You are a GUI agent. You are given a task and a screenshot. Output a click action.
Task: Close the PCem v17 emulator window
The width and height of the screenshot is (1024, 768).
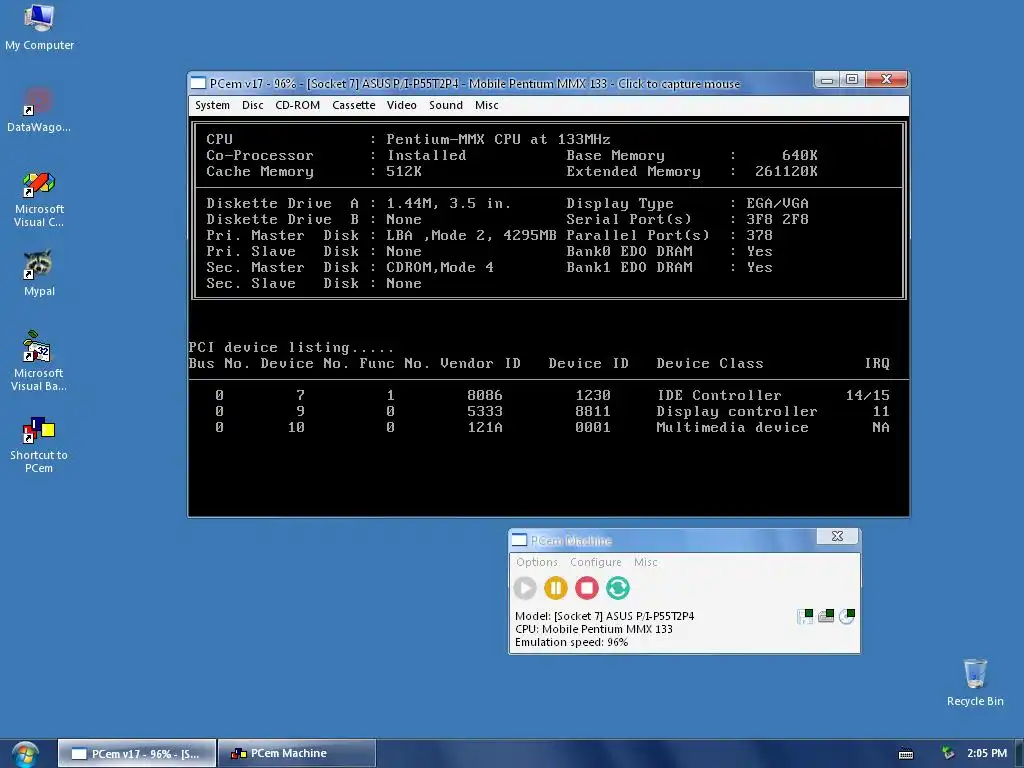pos(886,80)
